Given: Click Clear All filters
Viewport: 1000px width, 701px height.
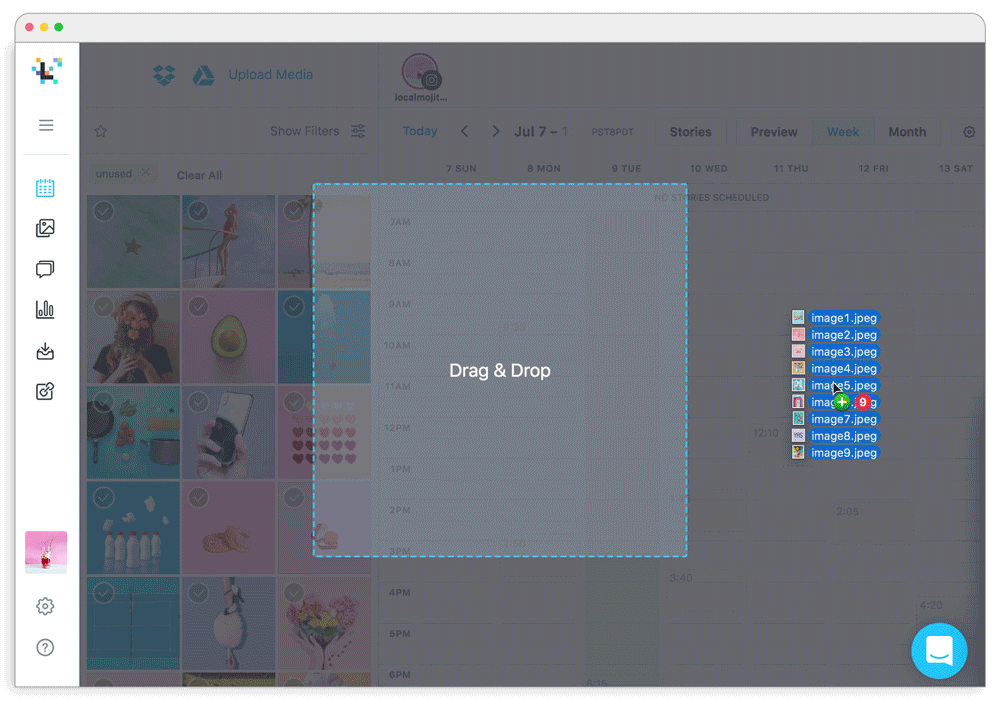Looking at the screenshot, I should (x=199, y=175).
